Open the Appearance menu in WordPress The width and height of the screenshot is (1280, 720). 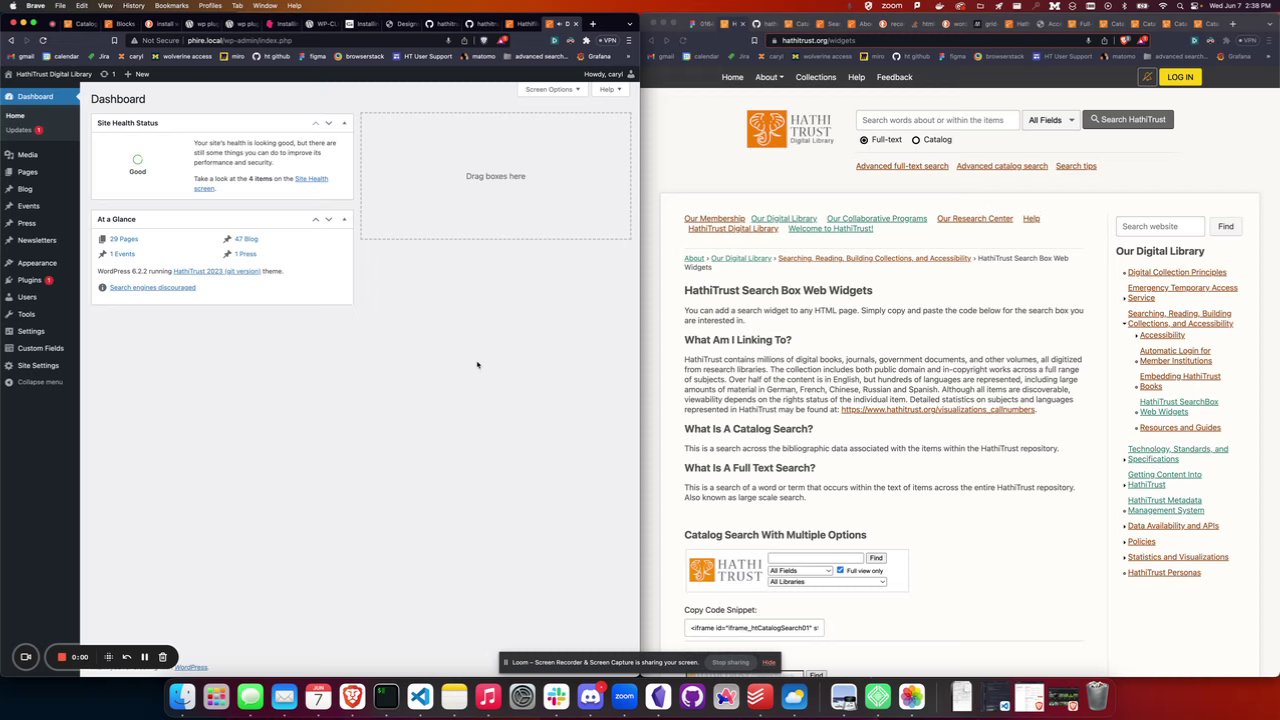coord(37,263)
